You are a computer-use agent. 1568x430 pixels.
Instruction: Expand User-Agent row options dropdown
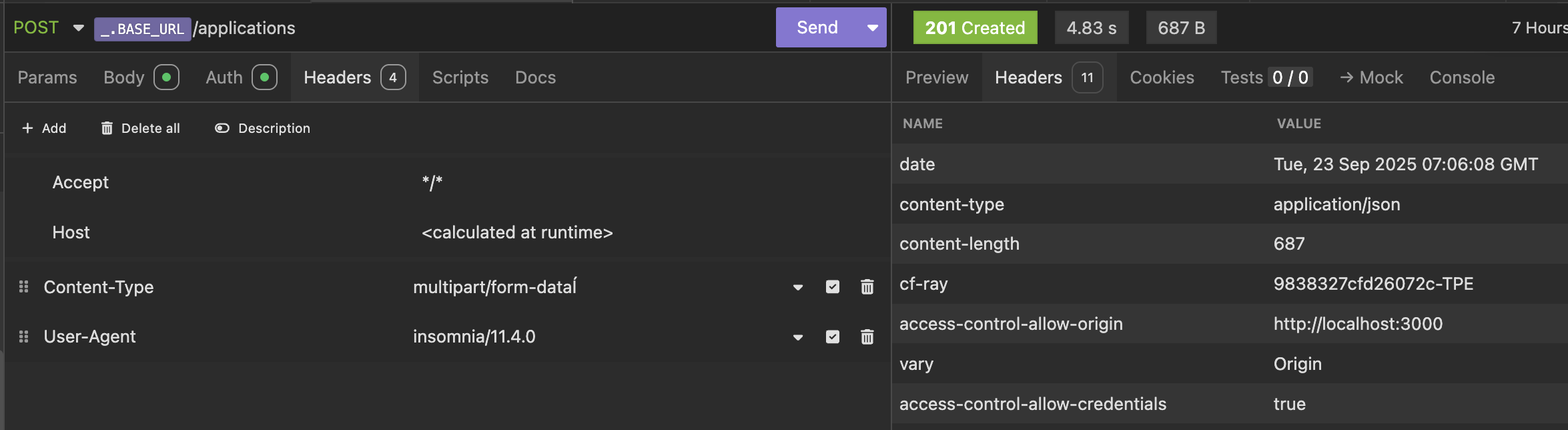[797, 338]
